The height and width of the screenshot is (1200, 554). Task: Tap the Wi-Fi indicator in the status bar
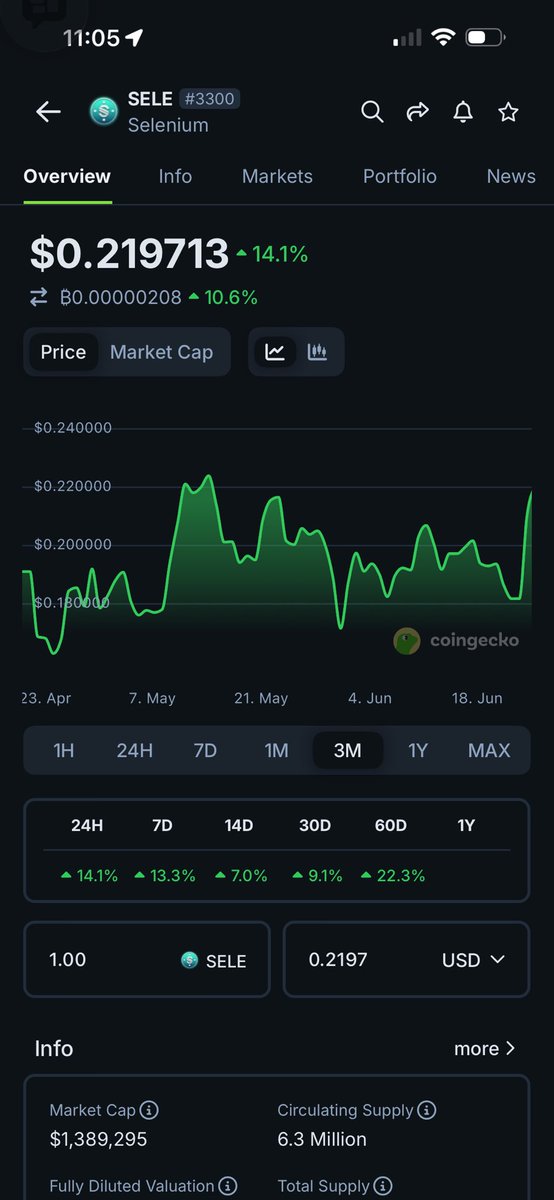(x=443, y=38)
